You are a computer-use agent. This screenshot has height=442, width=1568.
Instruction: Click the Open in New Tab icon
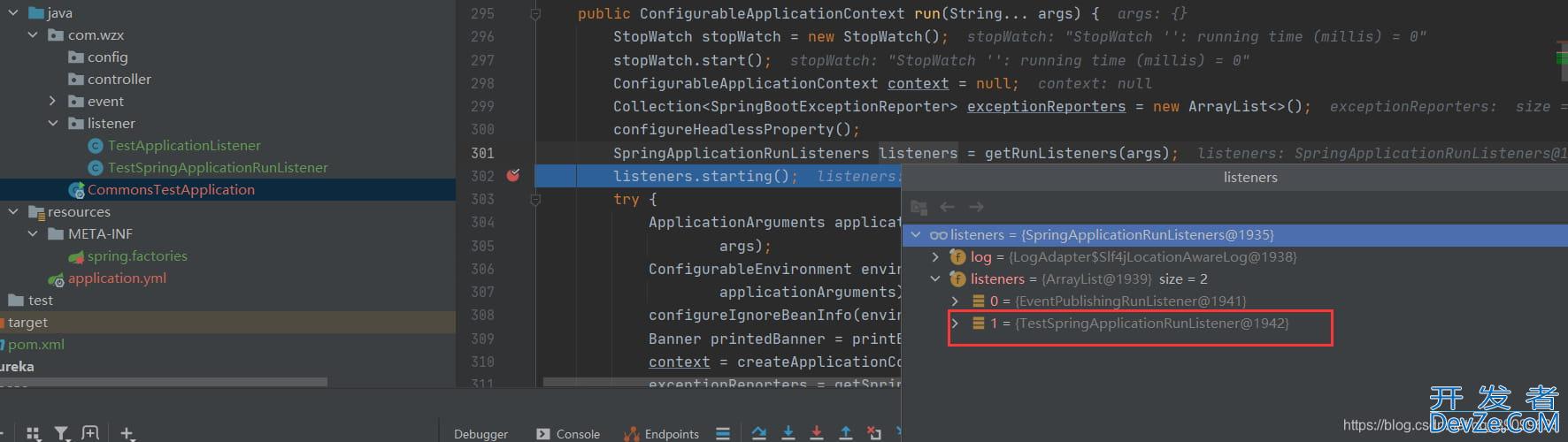(90, 433)
